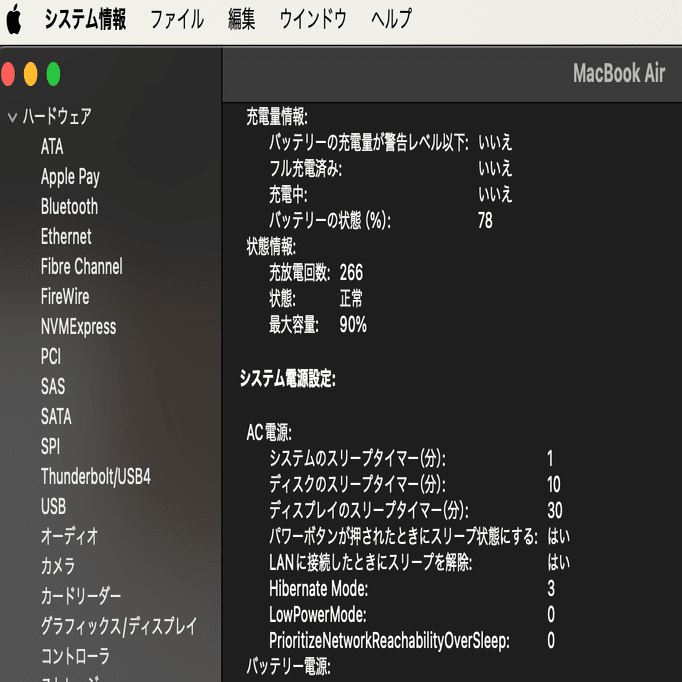Select オーディオ in the sidebar
The image size is (682, 682).
[70, 537]
